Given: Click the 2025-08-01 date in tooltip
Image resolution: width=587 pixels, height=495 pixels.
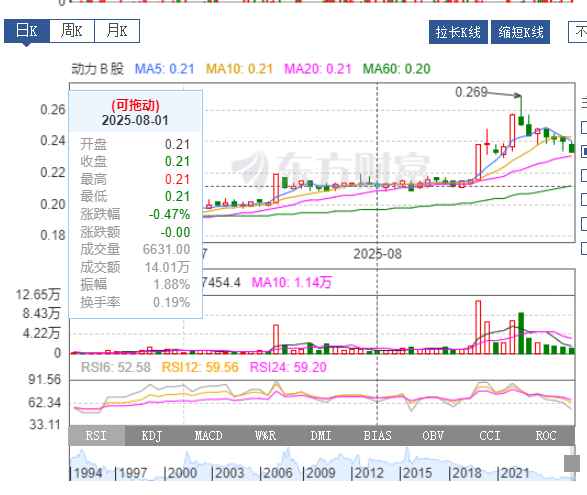Looking at the screenshot, I should [135, 120].
